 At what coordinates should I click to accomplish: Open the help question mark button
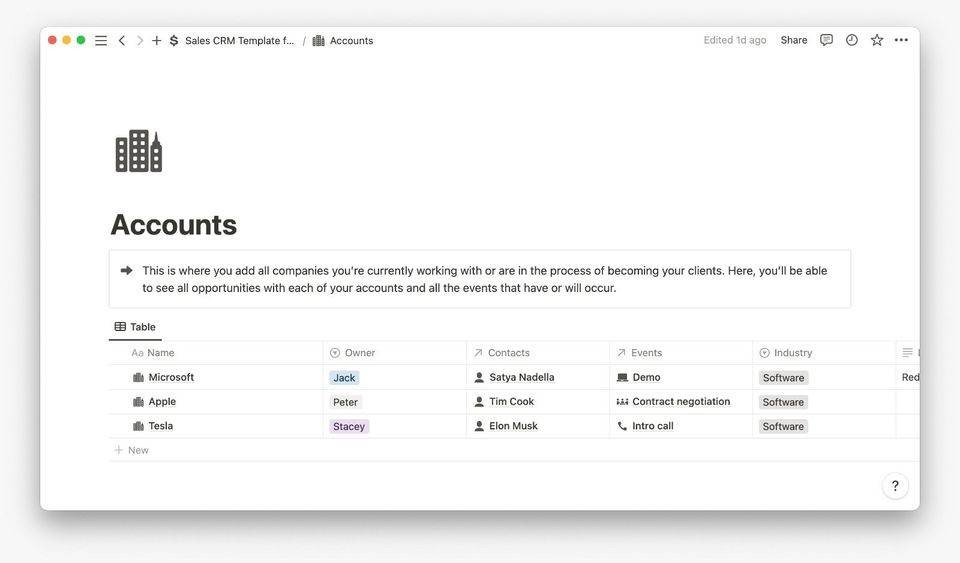tap(895, 486)
